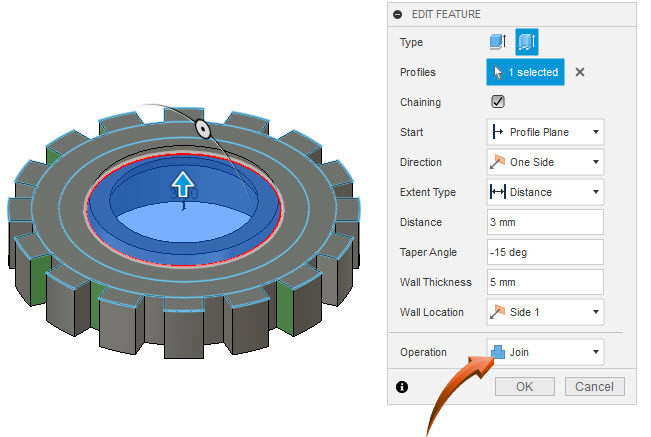Select the Thin Extrude type icon
Viewport: 651px width, 437px height.
pyautogui.click(x=526, y=42)
